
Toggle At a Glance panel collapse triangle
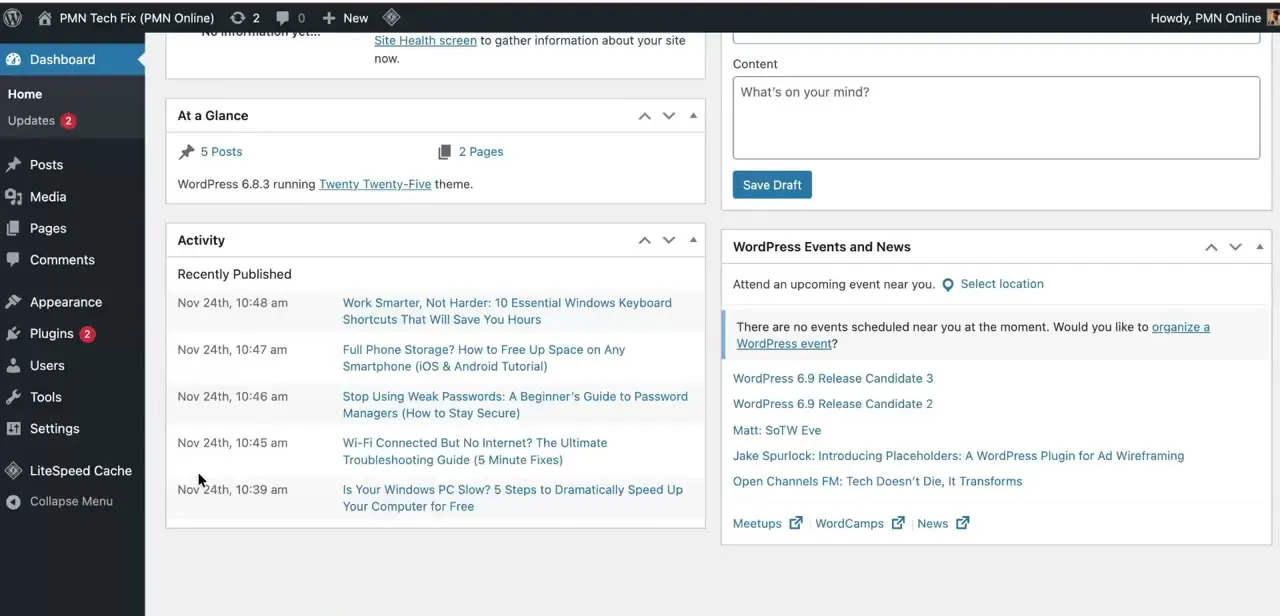click(x=693, y=116)
